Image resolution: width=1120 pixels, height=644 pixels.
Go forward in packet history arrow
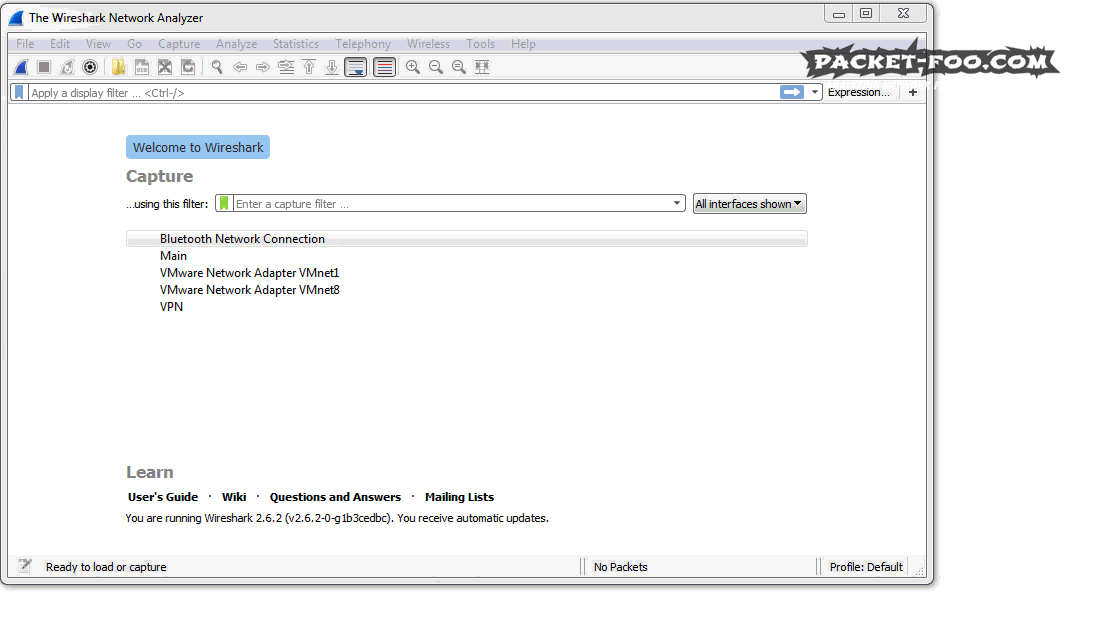(263, 67)
